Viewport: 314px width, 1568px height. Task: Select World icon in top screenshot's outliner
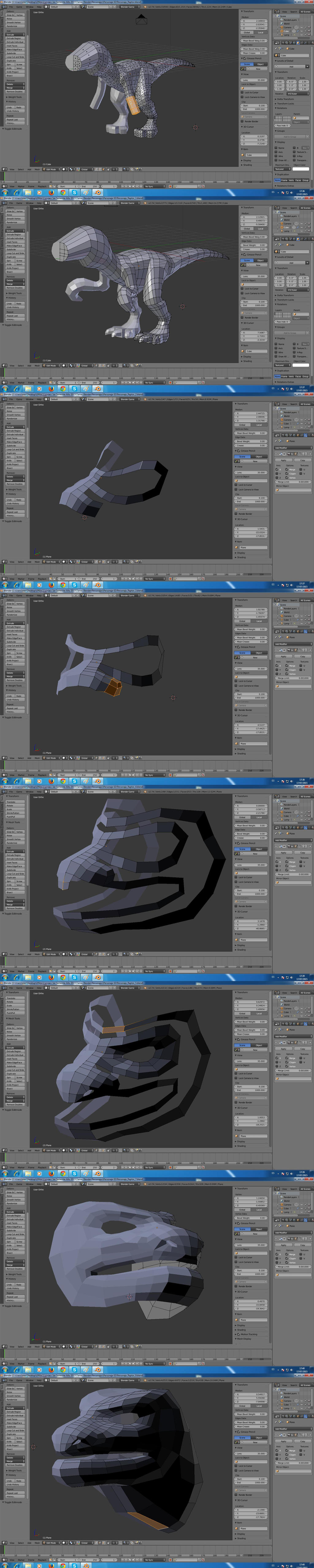pos(282,24)
